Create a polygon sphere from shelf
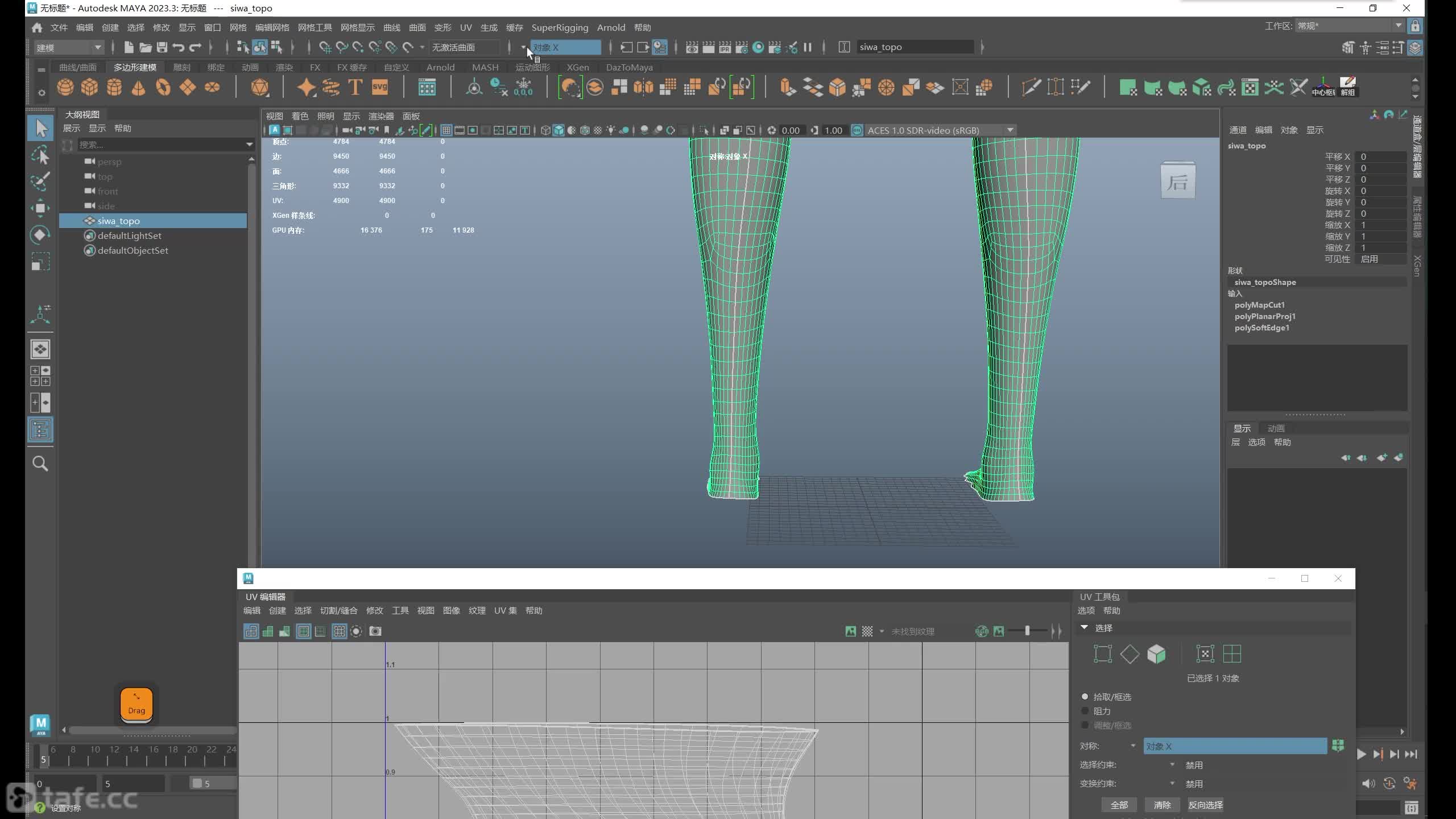 coord(65,88)
